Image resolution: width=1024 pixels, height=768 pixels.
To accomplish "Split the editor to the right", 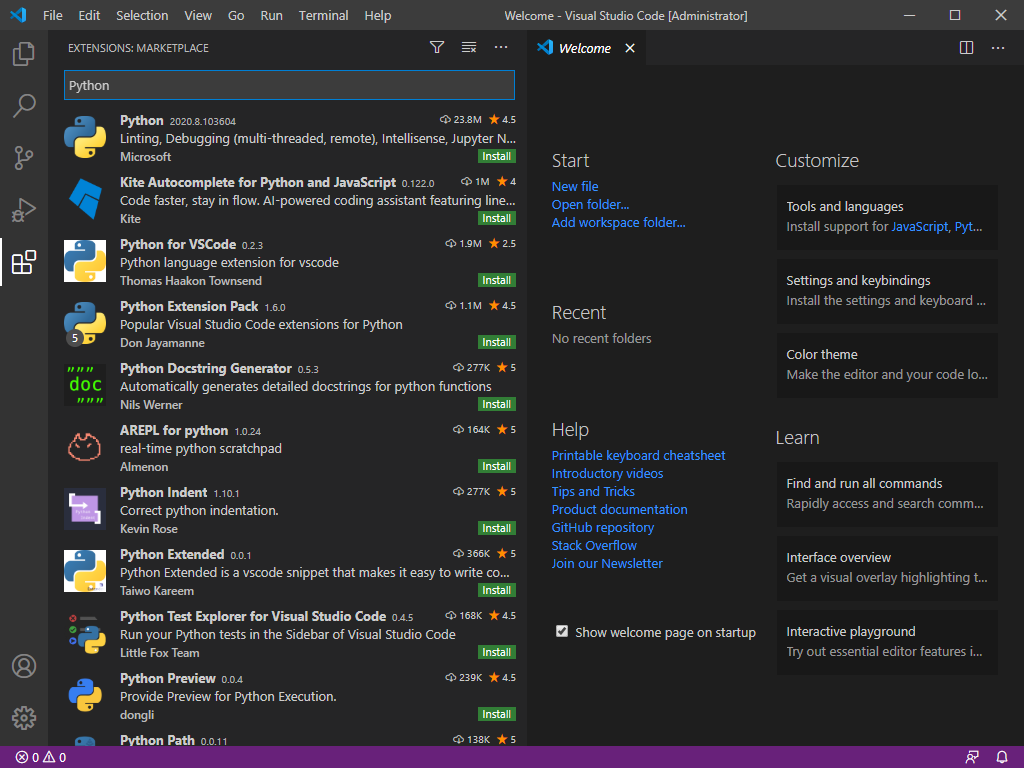I will (967, 48).
